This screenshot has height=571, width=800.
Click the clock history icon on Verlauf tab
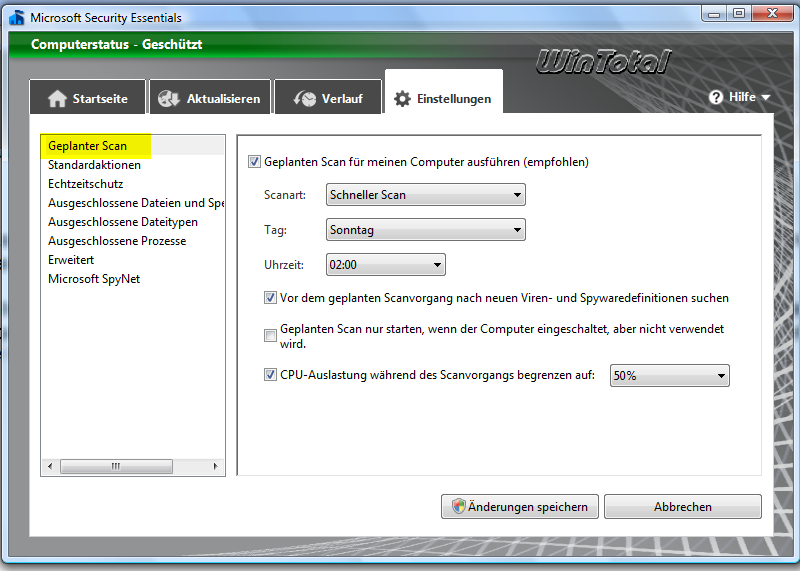(305, 98)
